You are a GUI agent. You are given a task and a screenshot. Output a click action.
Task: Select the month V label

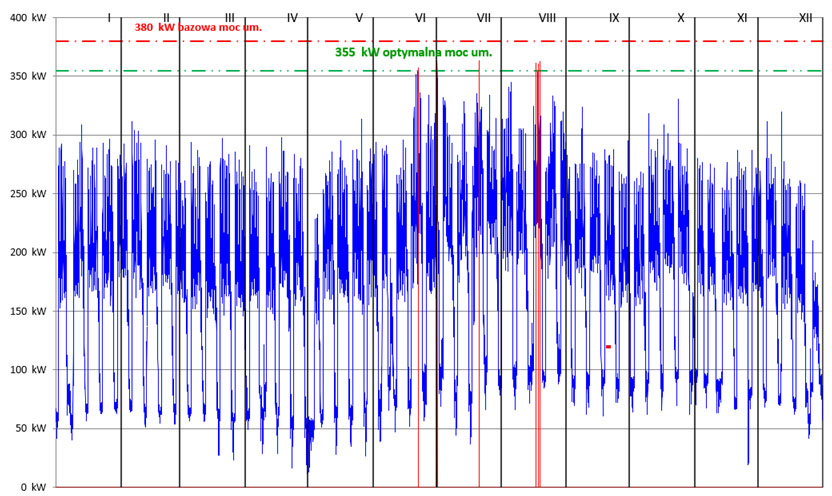tap(359, 18)
